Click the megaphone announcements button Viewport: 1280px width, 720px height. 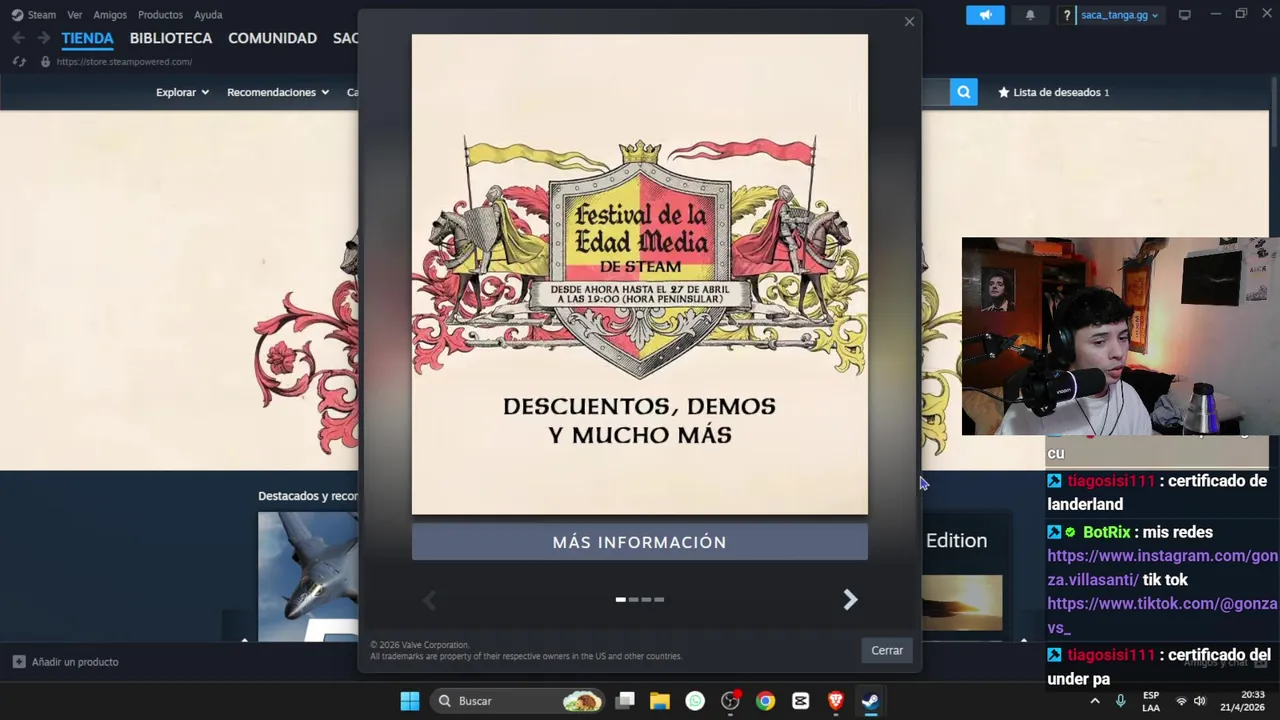coord(985,15)
